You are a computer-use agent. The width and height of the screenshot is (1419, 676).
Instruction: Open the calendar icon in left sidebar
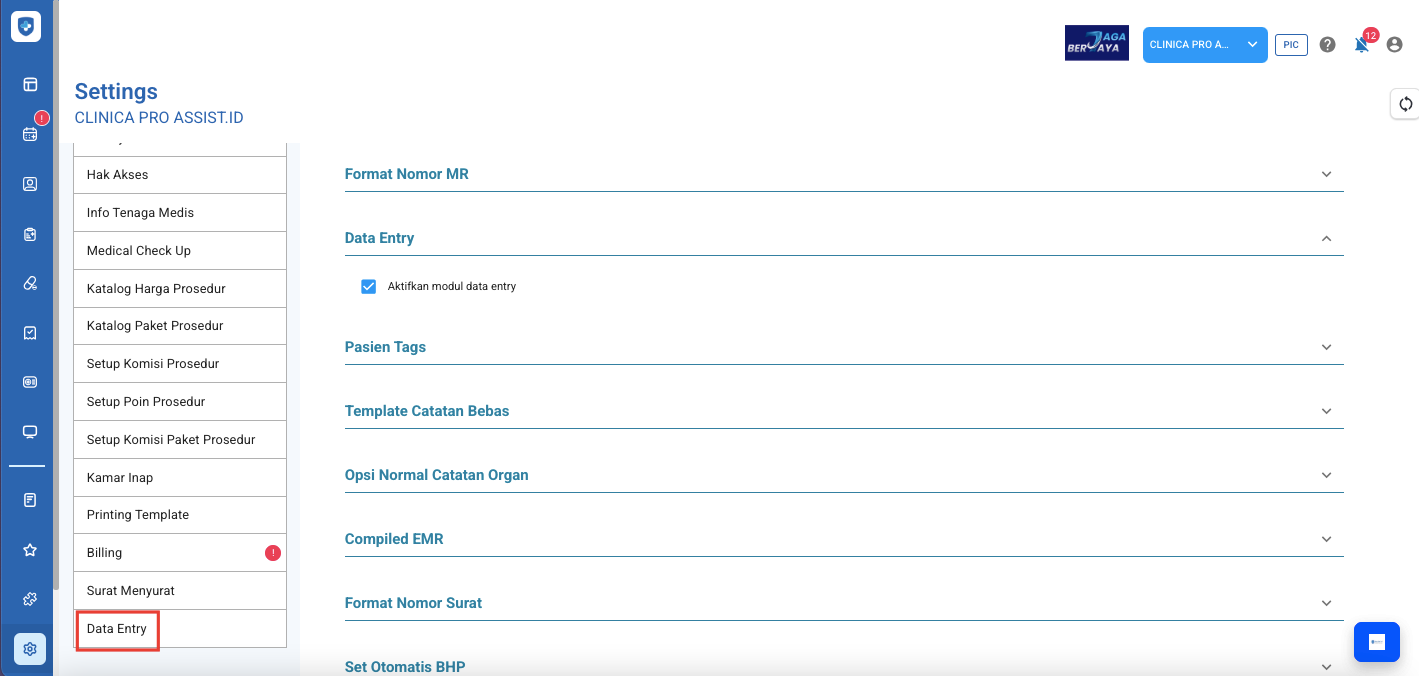[x=30, y=134]
